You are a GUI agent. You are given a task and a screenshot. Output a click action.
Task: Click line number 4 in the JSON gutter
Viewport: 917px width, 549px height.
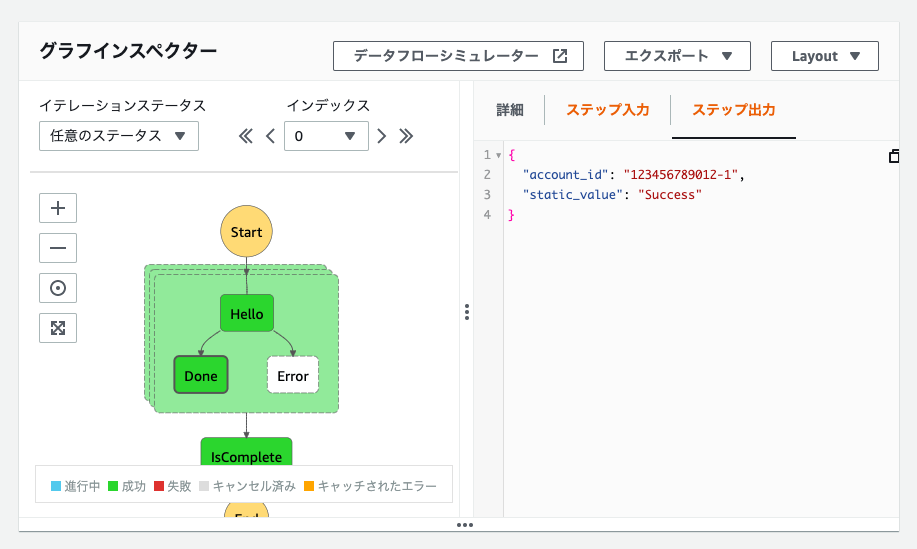pyautogui.click(x=488, y=215)
